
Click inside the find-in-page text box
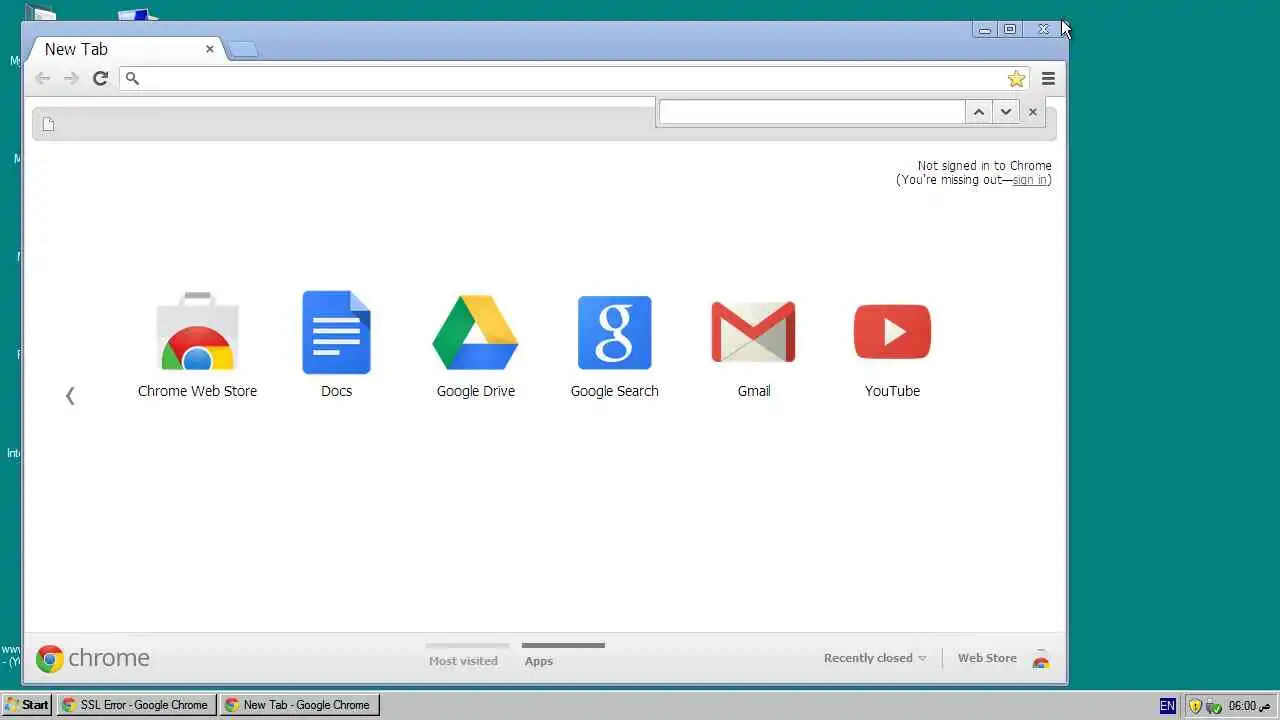coord(812,112)
